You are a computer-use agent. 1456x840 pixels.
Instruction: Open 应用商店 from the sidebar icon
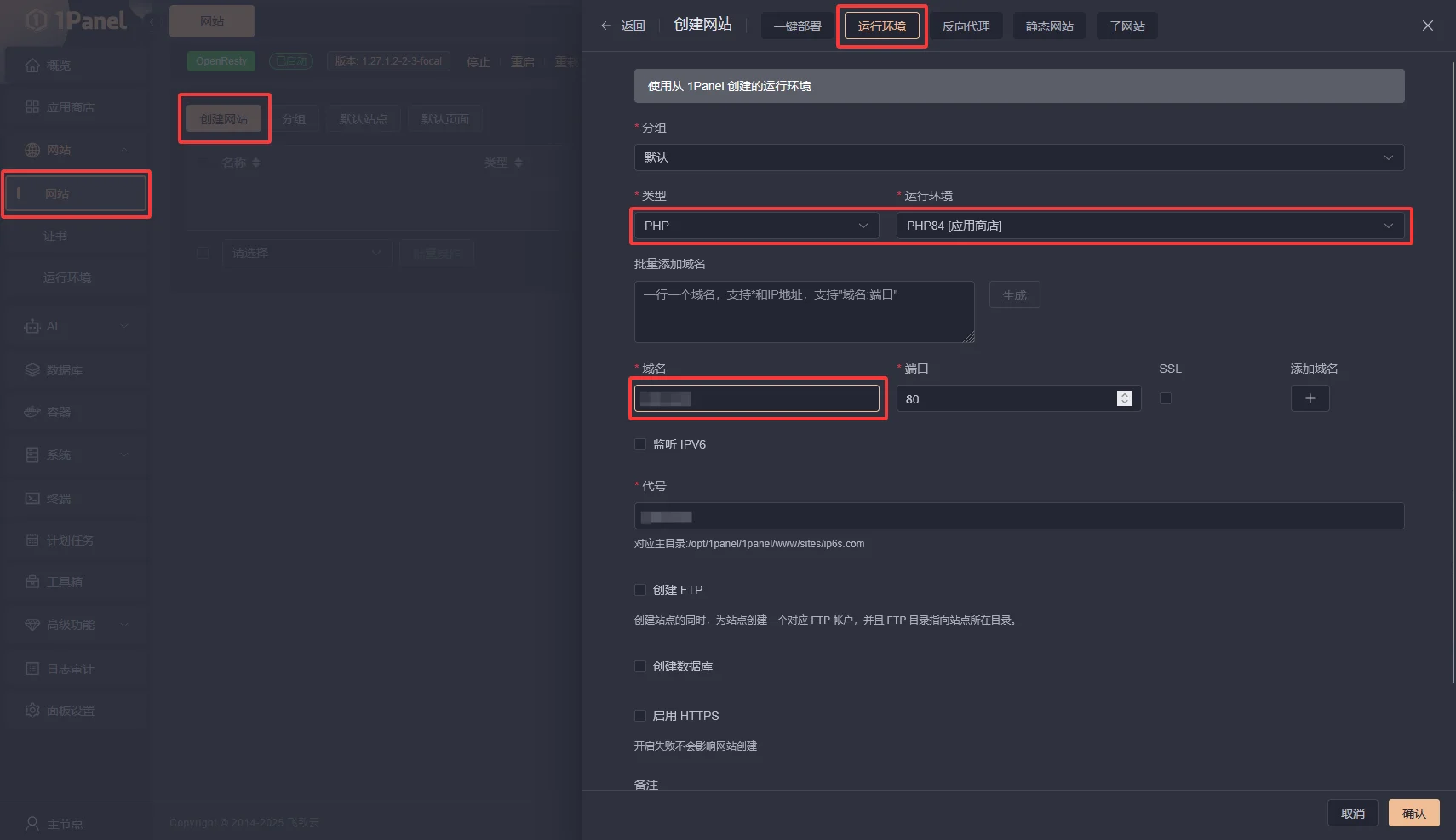[32, 107]
